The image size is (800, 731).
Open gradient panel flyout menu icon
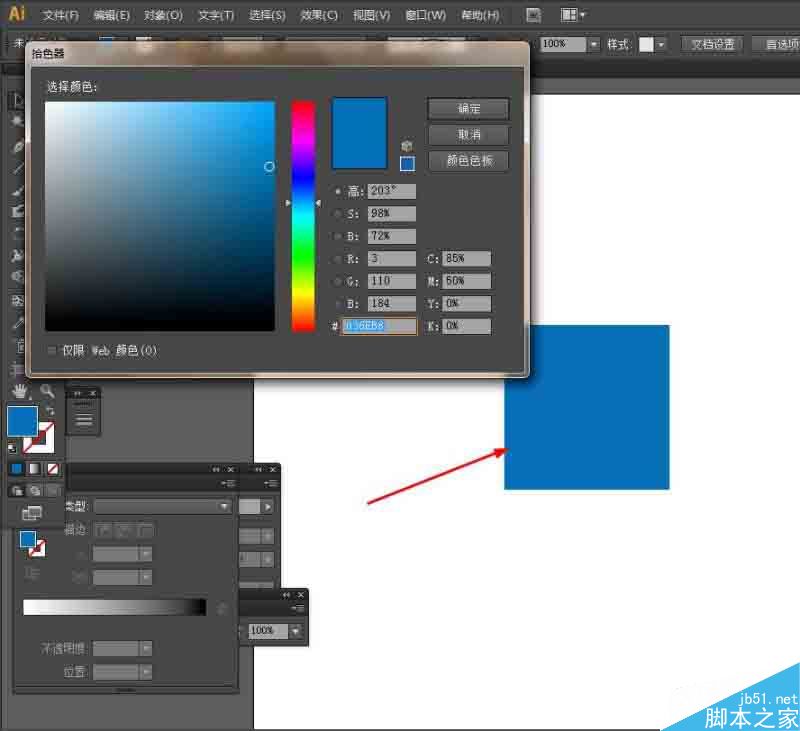[230, 483]
